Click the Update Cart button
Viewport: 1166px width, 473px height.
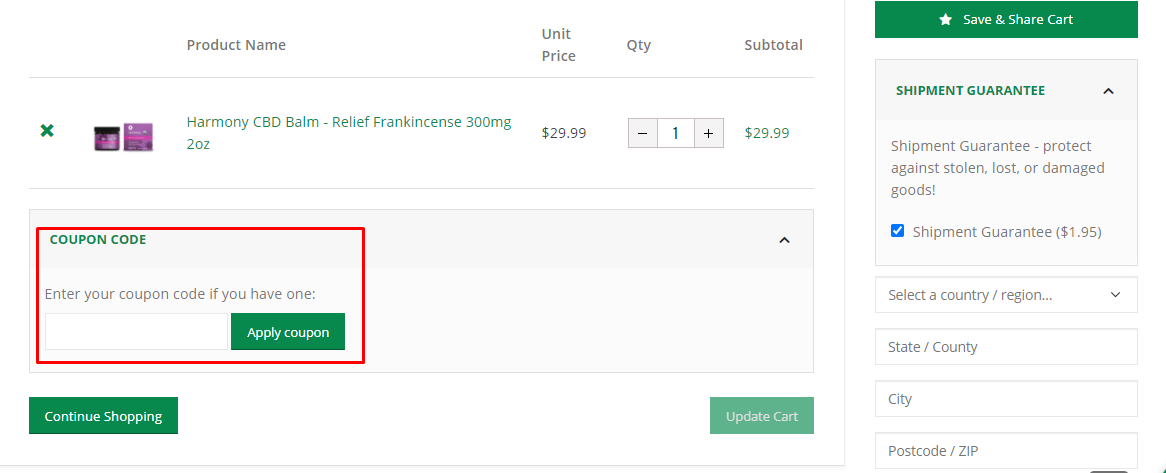click(762, 416)
